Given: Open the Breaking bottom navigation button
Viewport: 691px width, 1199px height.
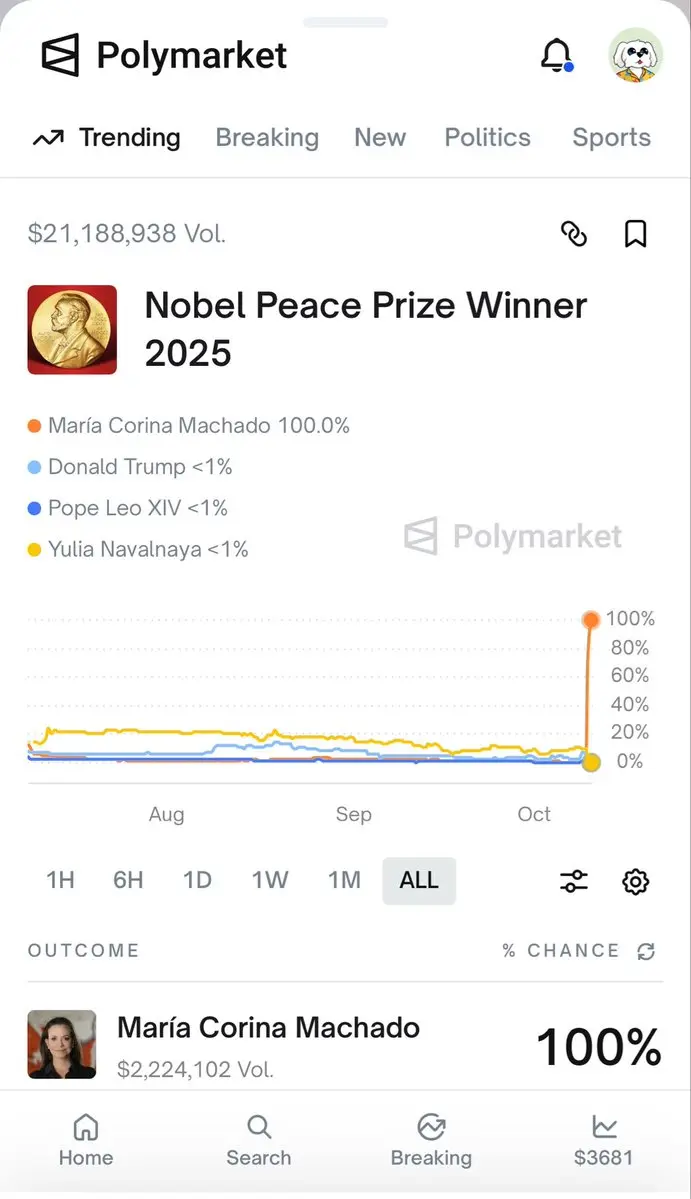Looking at the screenshot, I should (x=431, y=1140).
